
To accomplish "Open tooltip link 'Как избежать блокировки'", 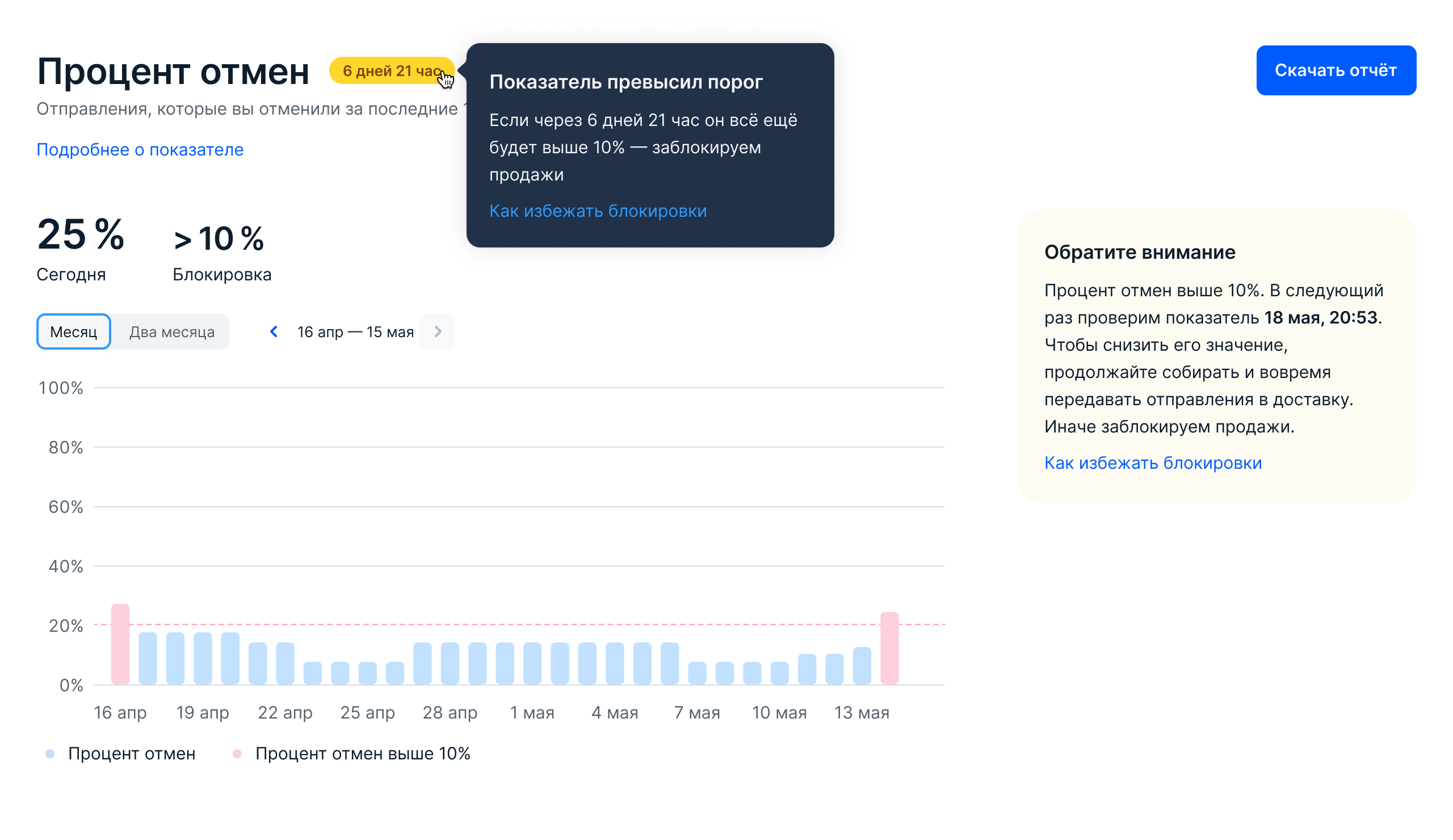I will tap(597, 211).
